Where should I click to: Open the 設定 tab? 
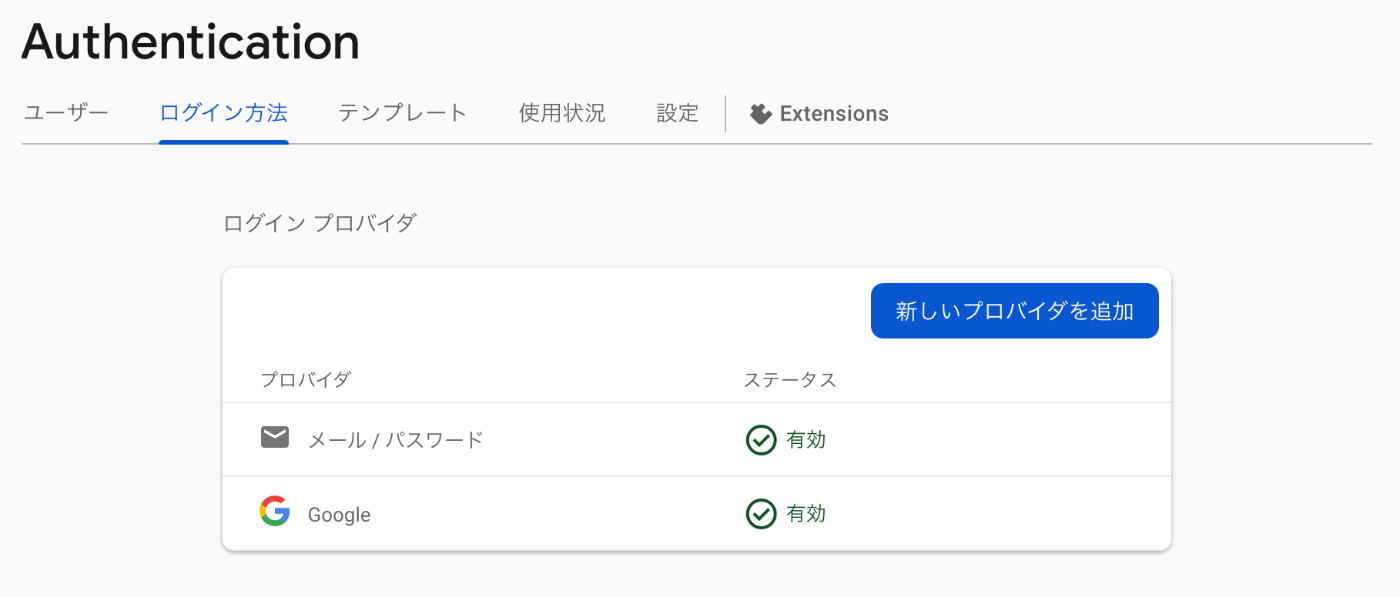coord(677,113)
